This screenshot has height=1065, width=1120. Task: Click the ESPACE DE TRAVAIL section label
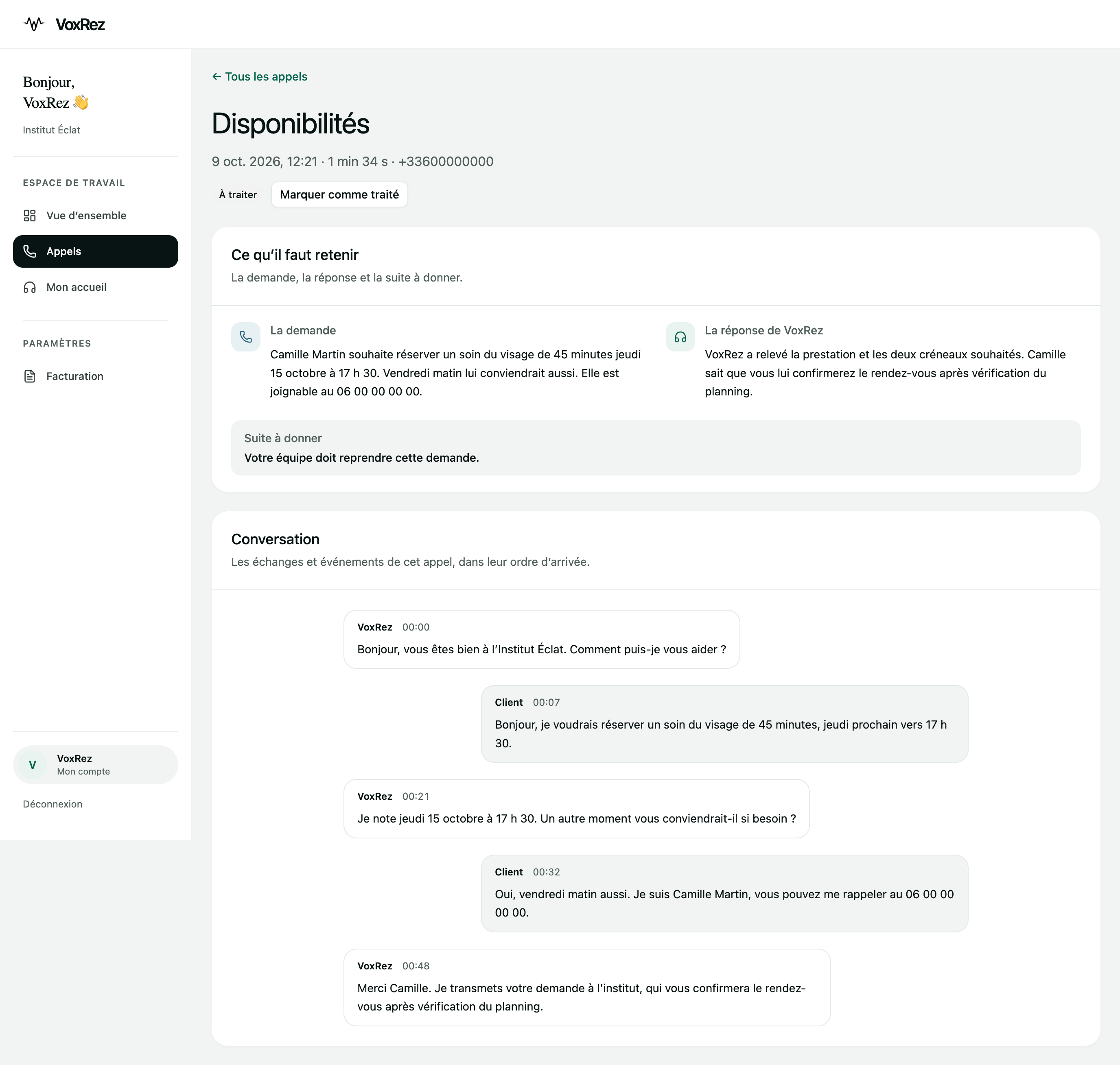[x=74, y=183]
